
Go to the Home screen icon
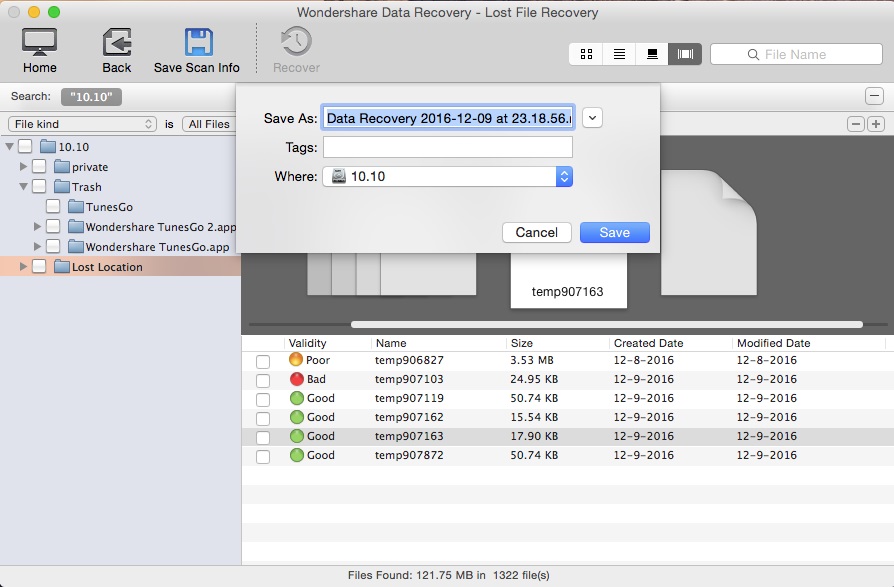coord(39,42)
